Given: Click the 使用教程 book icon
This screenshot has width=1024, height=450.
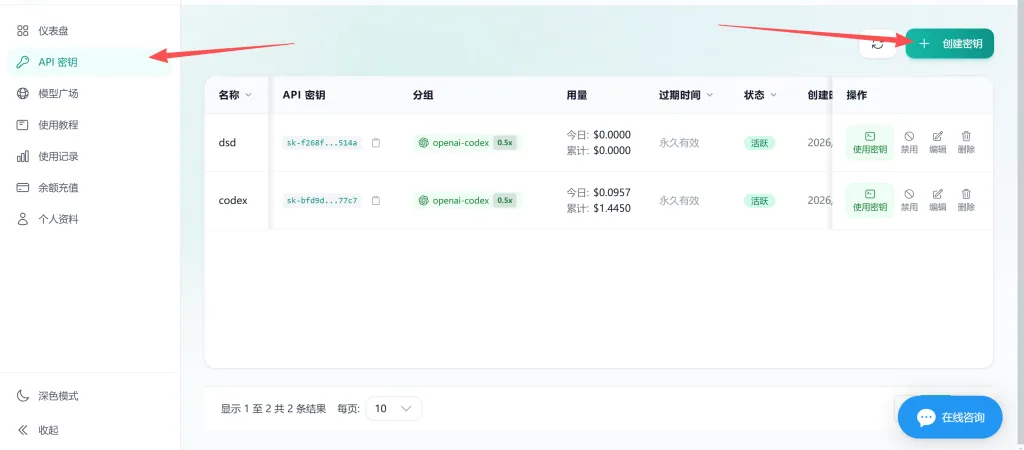Looking at the screenshot, I should [x=23, y=125].
